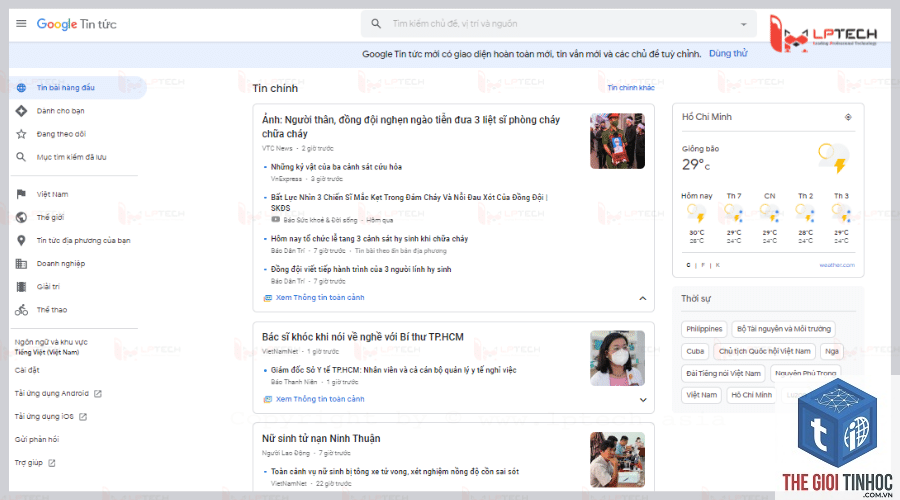The height and width of the screenshot is (500, 900).
Task: Collapse the first story card chevron
Action: pos(643,298)
